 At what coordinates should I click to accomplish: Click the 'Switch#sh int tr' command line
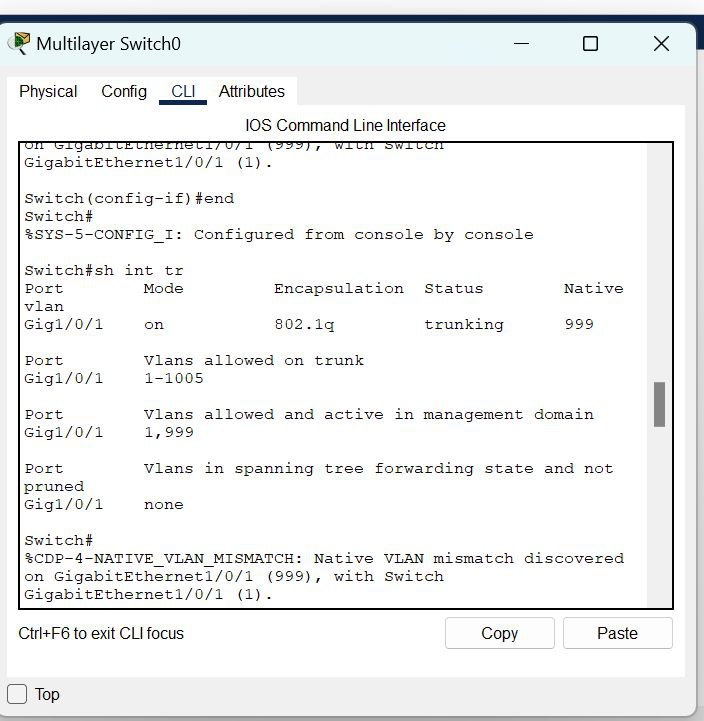click(104, 270)
